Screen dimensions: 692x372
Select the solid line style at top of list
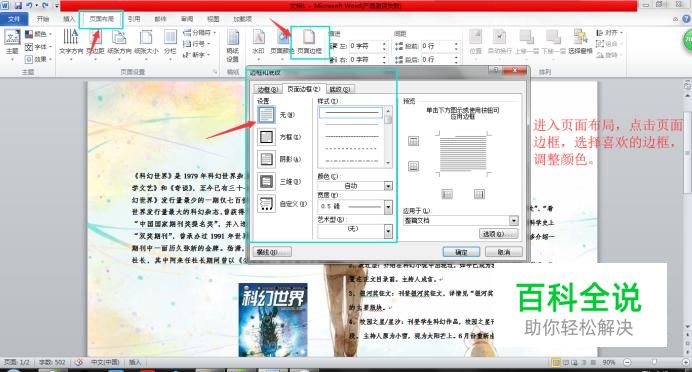point(351,113)
